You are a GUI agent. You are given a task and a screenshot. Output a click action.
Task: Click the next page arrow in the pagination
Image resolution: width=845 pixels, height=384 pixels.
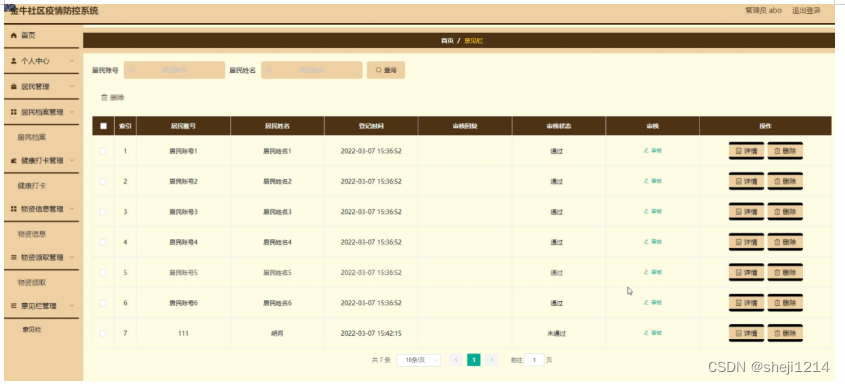click(x=491, y=360)
